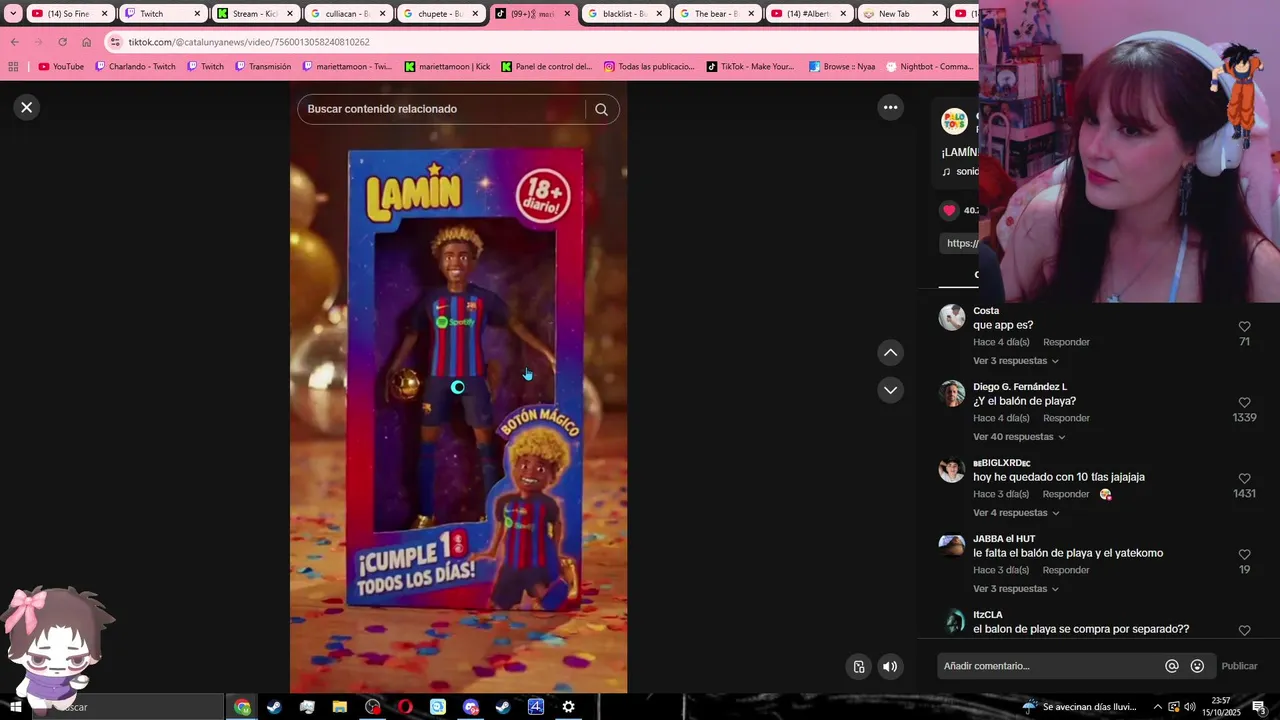1280x720 pixels.
Task: Open the apps grid in bookmarks bar
Action: coord(13,67)
